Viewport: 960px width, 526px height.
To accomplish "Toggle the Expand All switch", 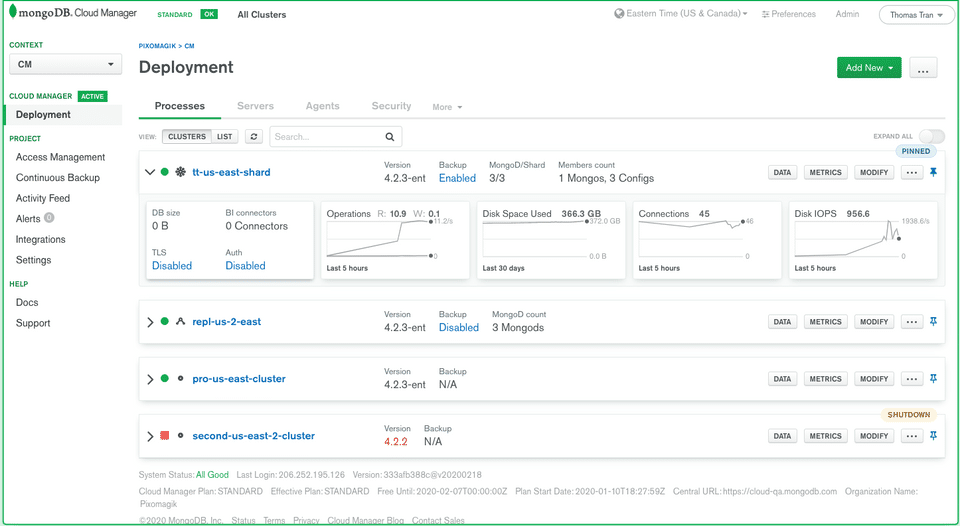I will point(931,136).
